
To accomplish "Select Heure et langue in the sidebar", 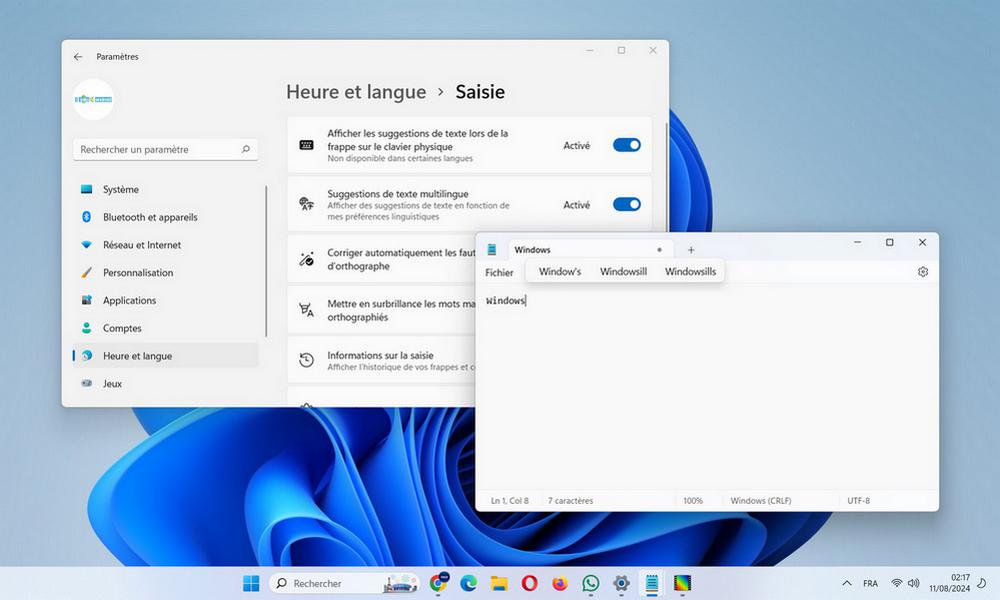I will tap(166, 356).
